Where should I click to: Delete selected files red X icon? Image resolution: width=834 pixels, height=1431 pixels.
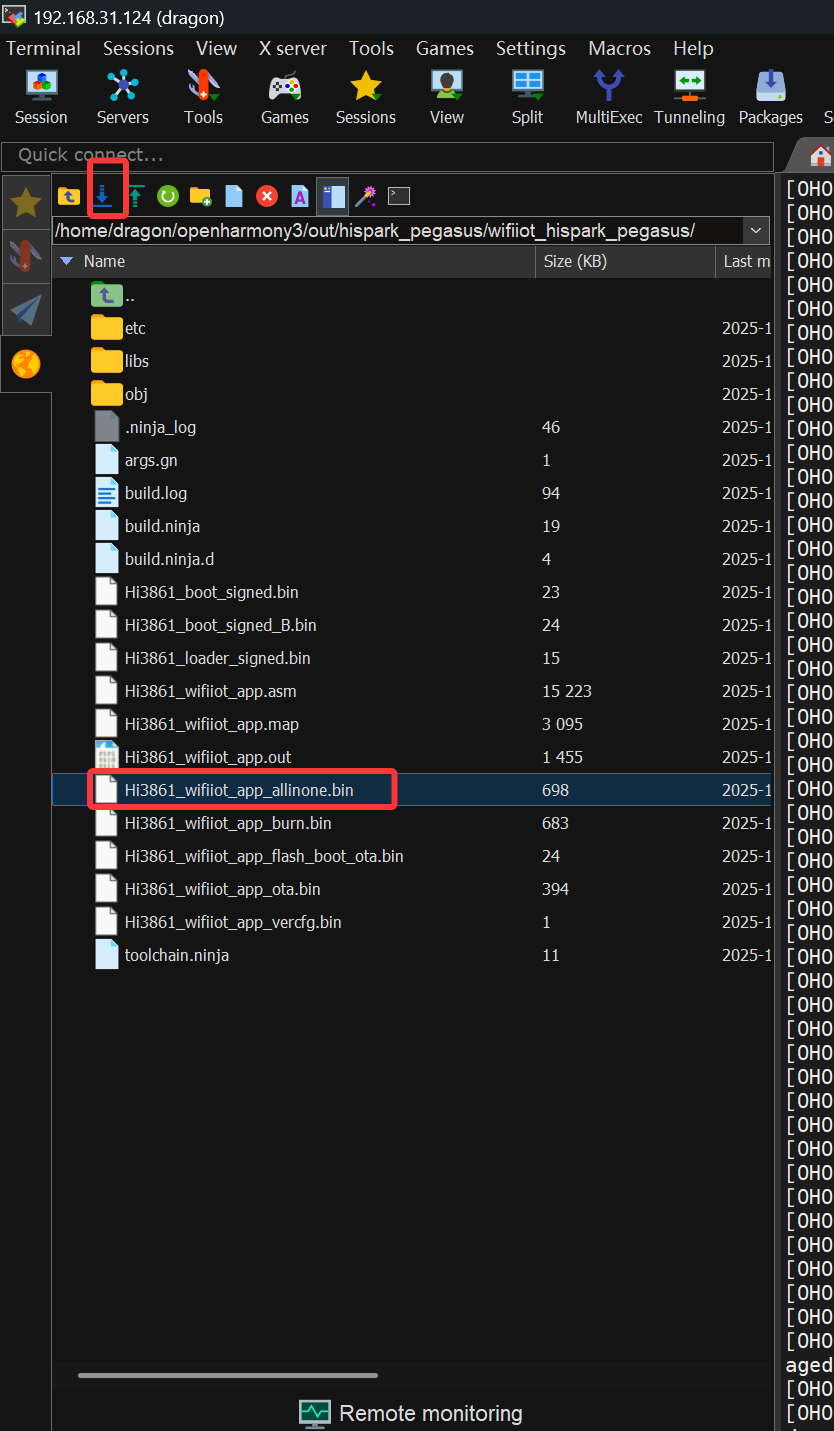coord(267,196)
